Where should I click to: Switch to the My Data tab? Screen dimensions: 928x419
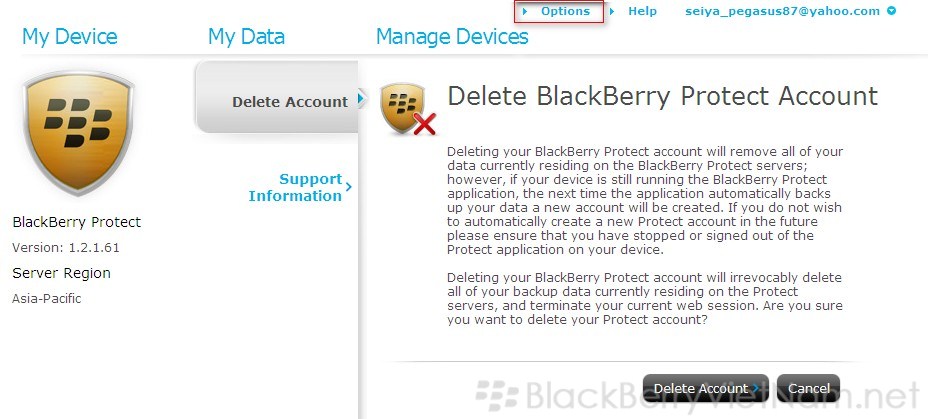pos(246,37)
